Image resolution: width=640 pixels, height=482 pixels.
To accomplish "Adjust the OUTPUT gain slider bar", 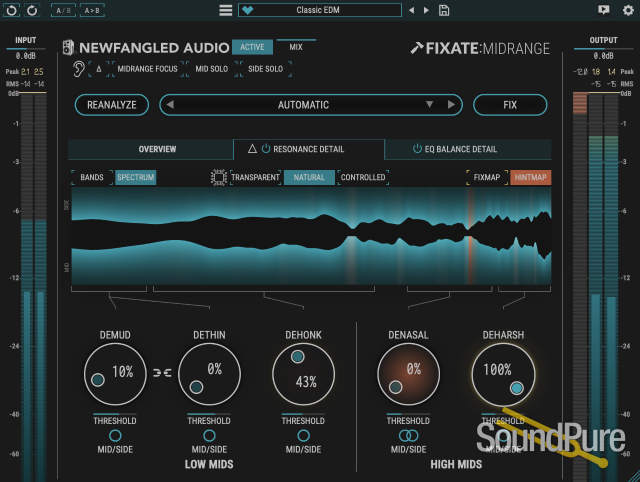I will (x=603, y=49).
